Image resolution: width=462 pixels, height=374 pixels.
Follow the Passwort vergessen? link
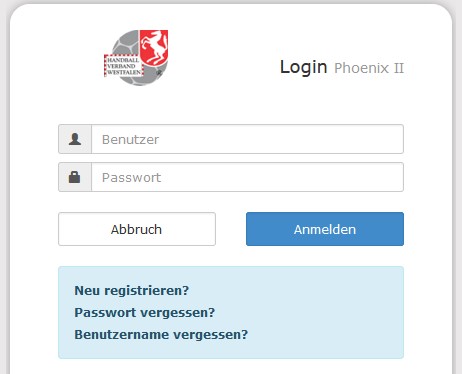[145, 312]
